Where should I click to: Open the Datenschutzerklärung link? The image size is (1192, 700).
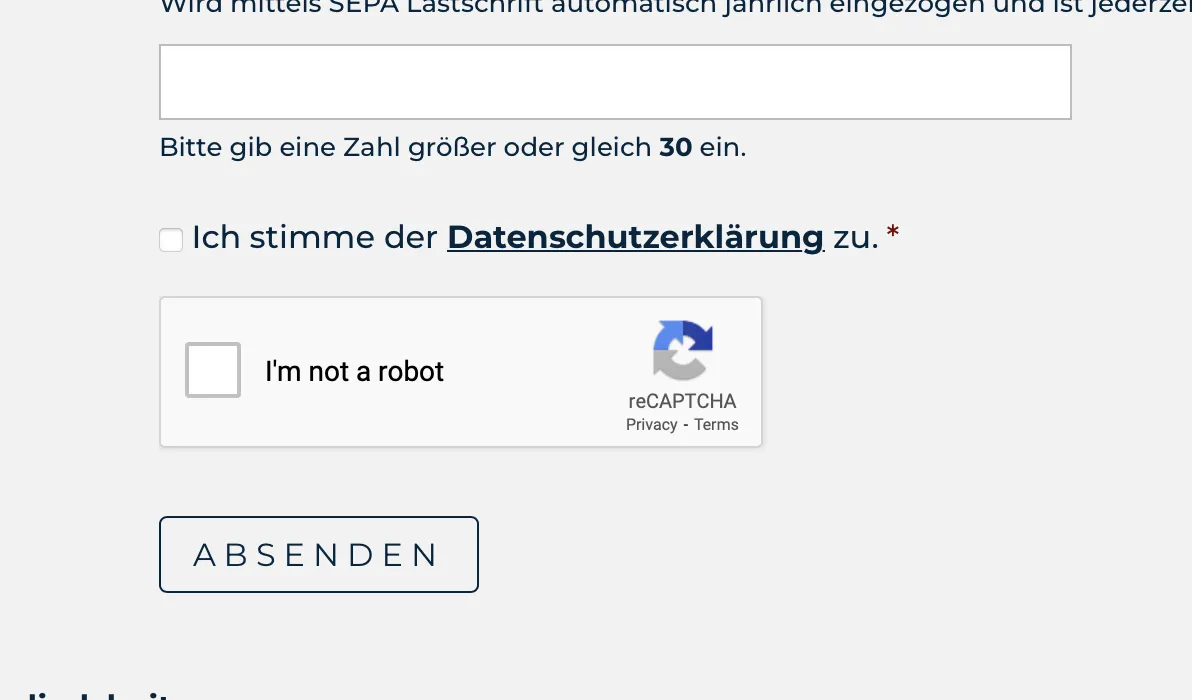(x=636, y=237)
